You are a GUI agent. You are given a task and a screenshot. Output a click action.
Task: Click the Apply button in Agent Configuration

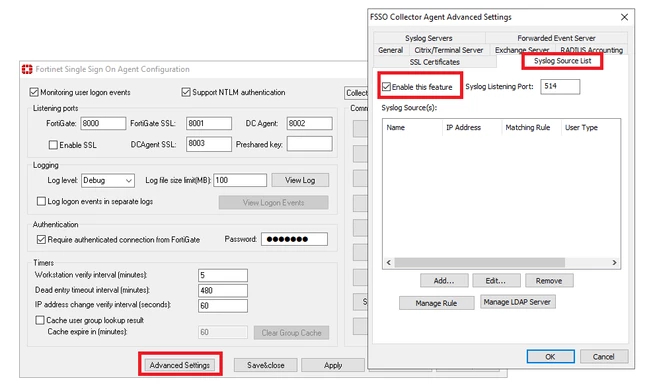pyautogui.click(x=333, y=365)
